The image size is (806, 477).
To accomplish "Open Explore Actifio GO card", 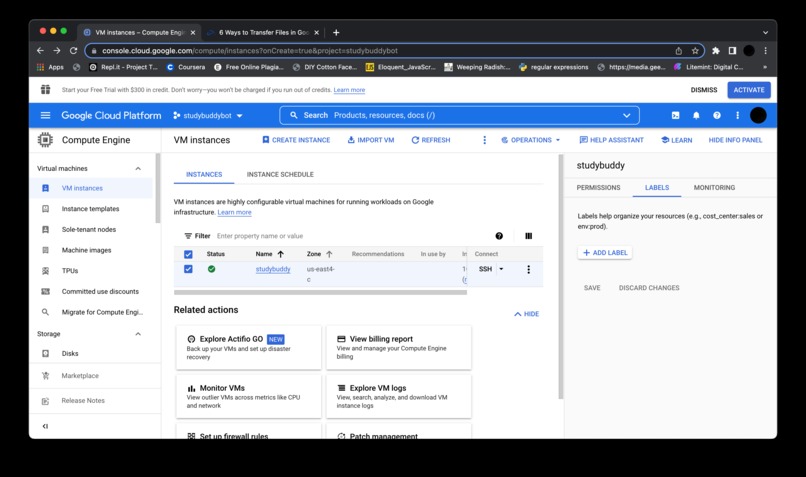I will [x=249, y=347].
